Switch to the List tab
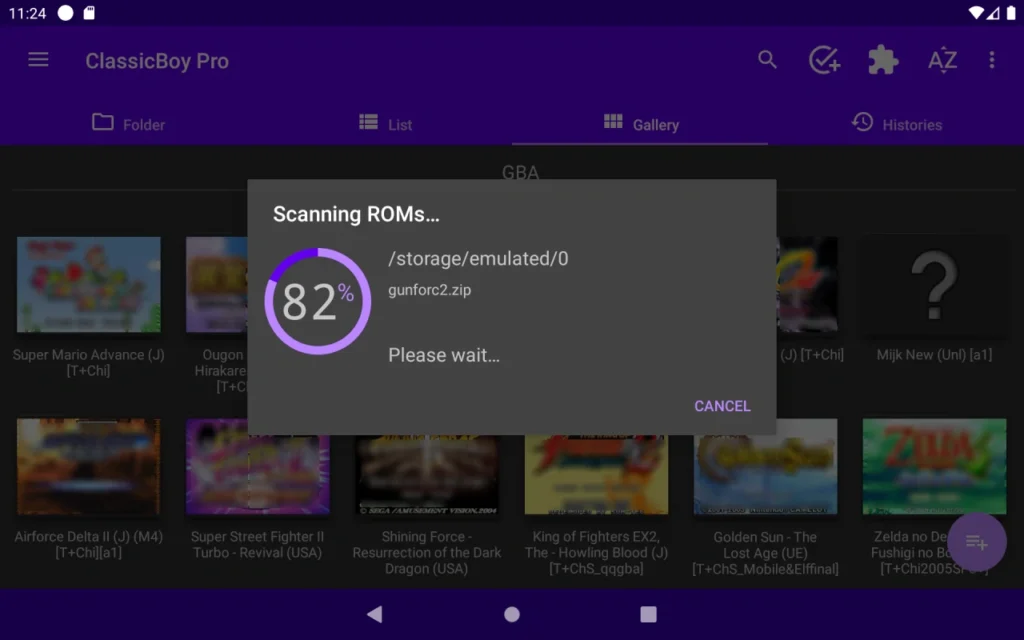The height and width of the screenshot is (640, 1024). coord(385,123)
